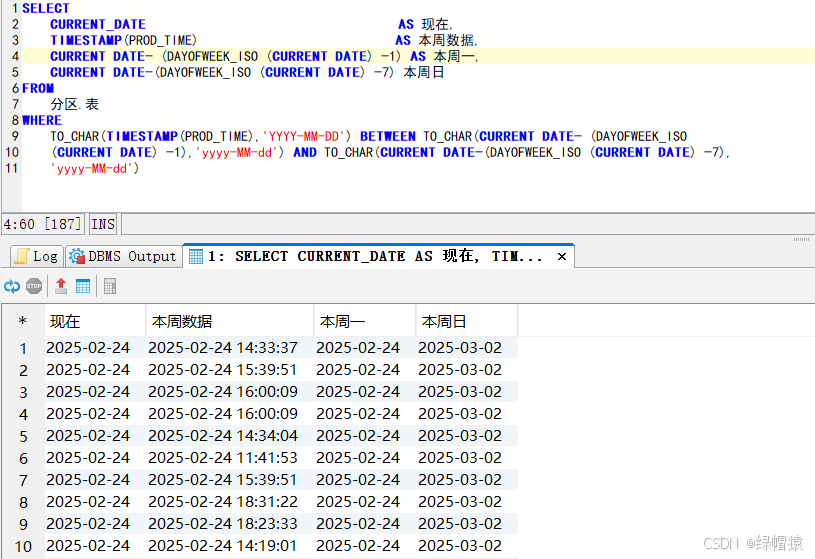The image size is (815, 559).
Task: Click the grid view icon in toolbar
Action: pyautogui.click(x=83, y=286)
